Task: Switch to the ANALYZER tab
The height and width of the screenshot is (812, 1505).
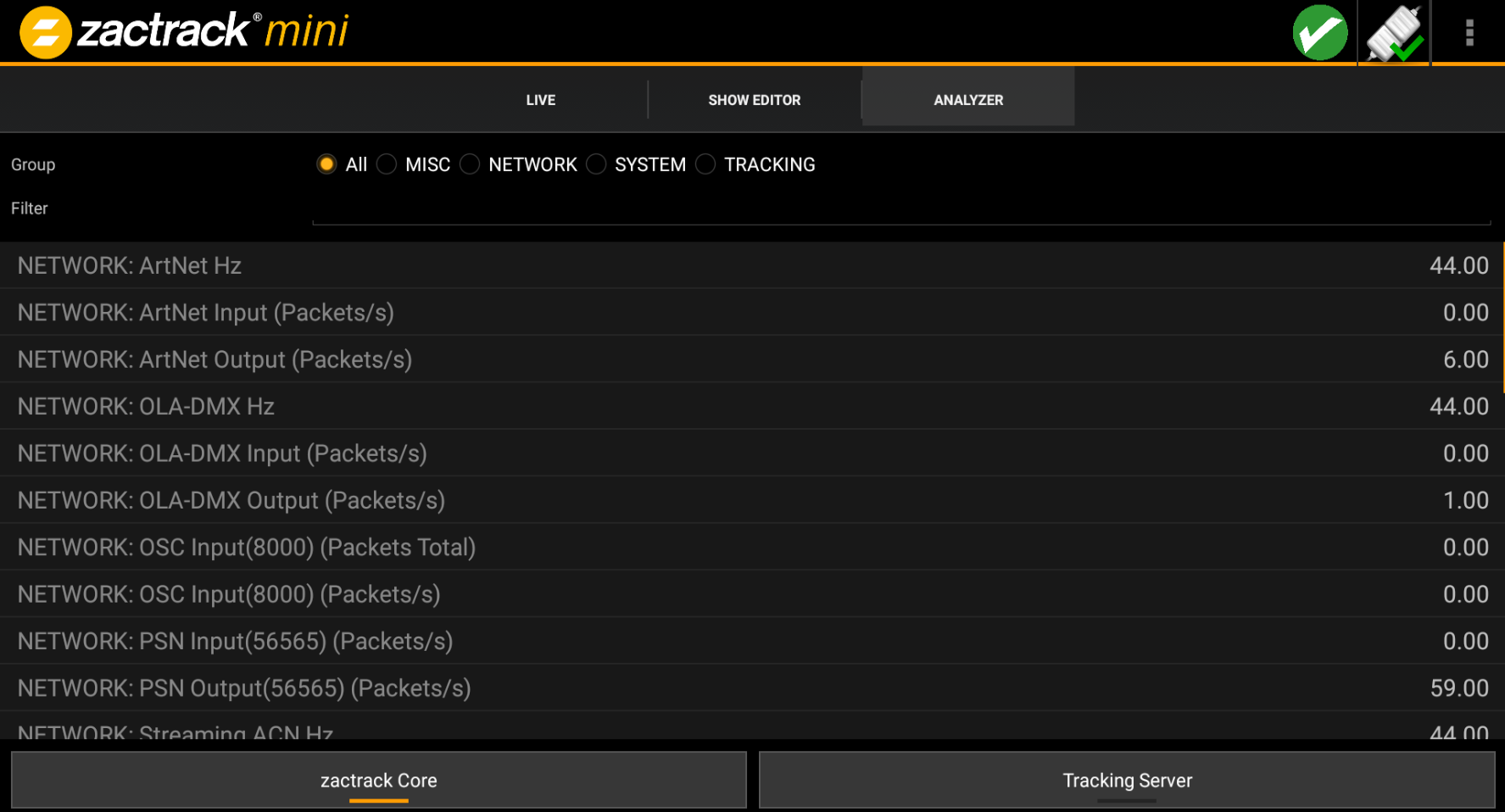Action: coord(968,100)
